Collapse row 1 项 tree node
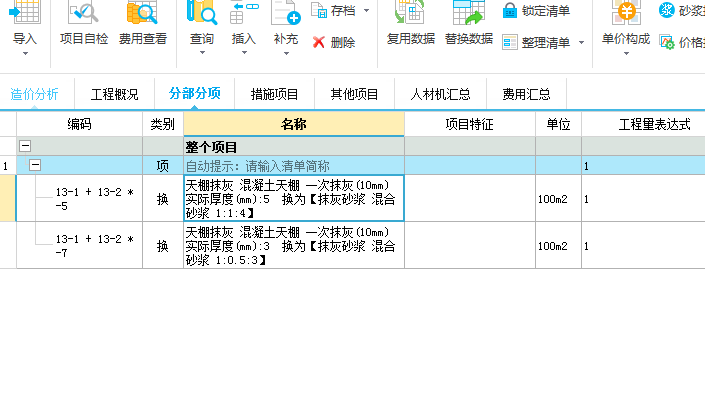 35,165
